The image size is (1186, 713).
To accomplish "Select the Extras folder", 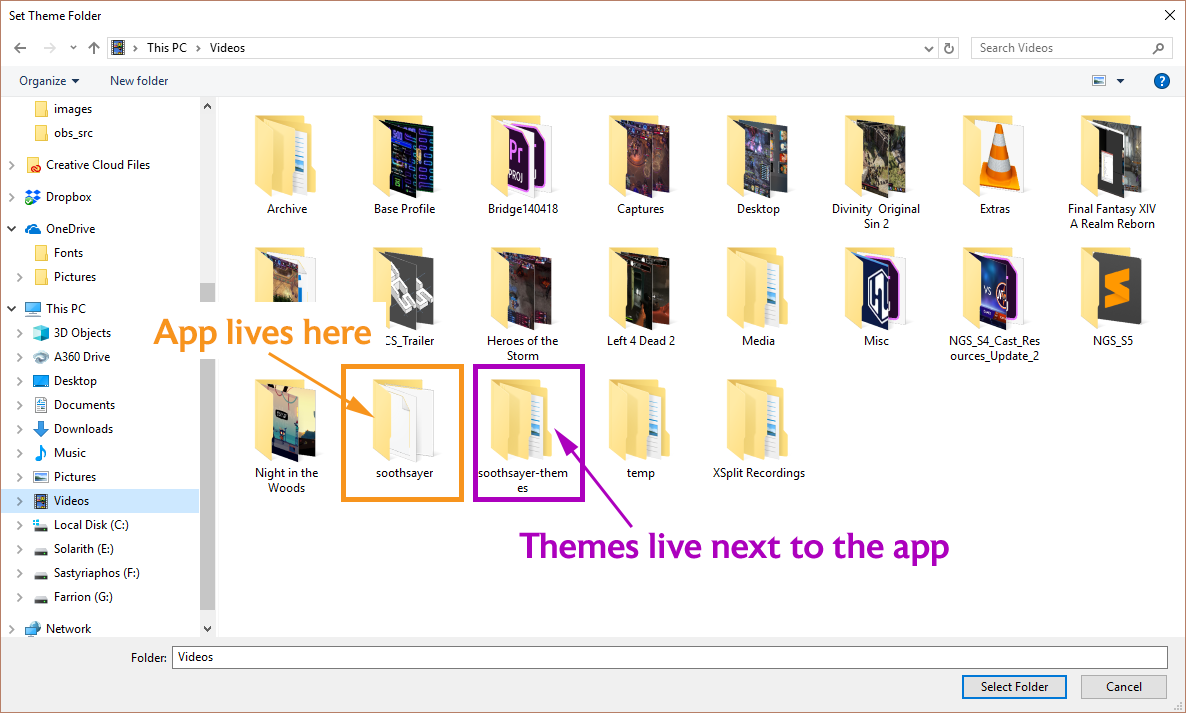I will 995,166.
